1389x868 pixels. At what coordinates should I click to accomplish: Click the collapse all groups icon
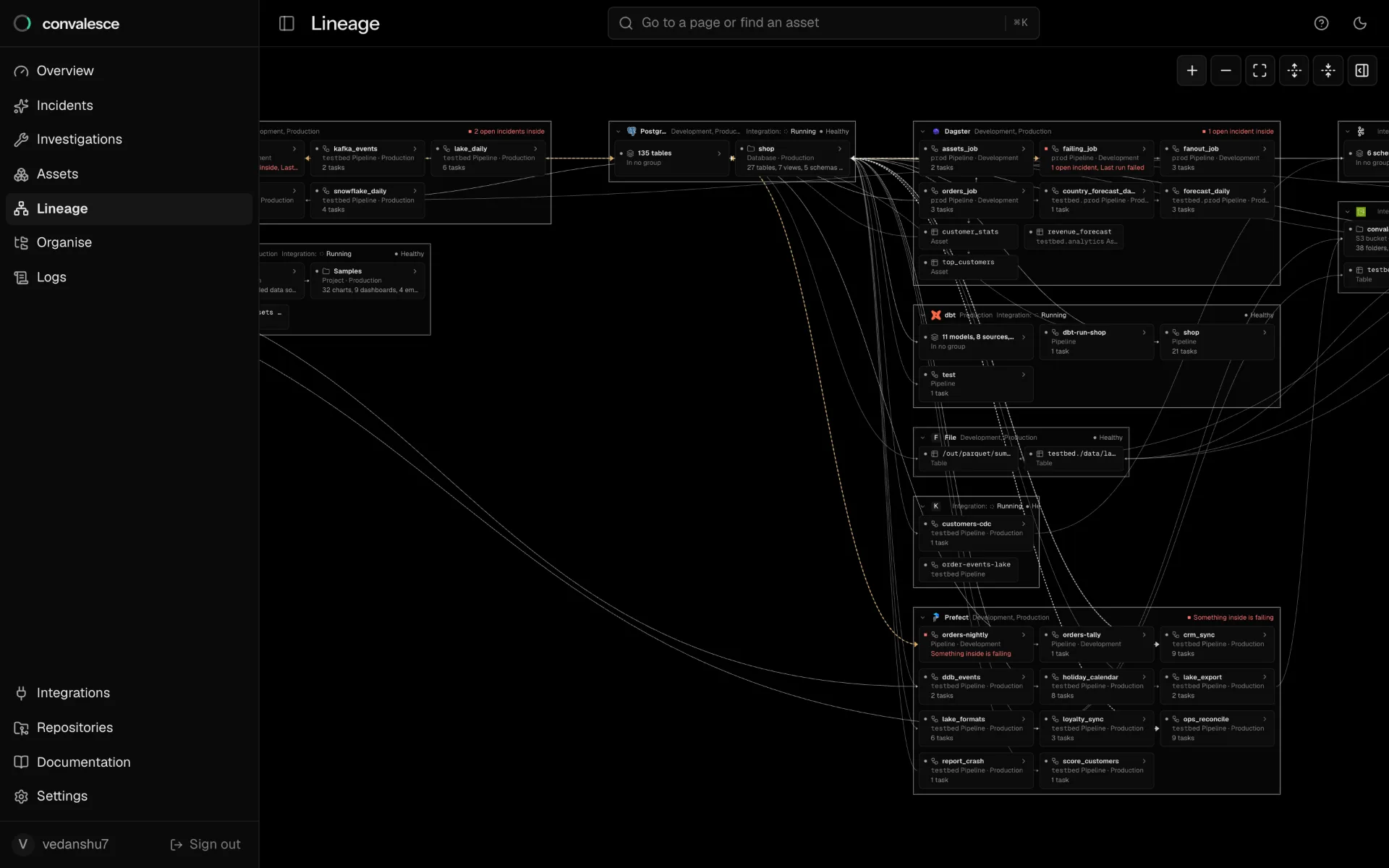point(1328,70)
